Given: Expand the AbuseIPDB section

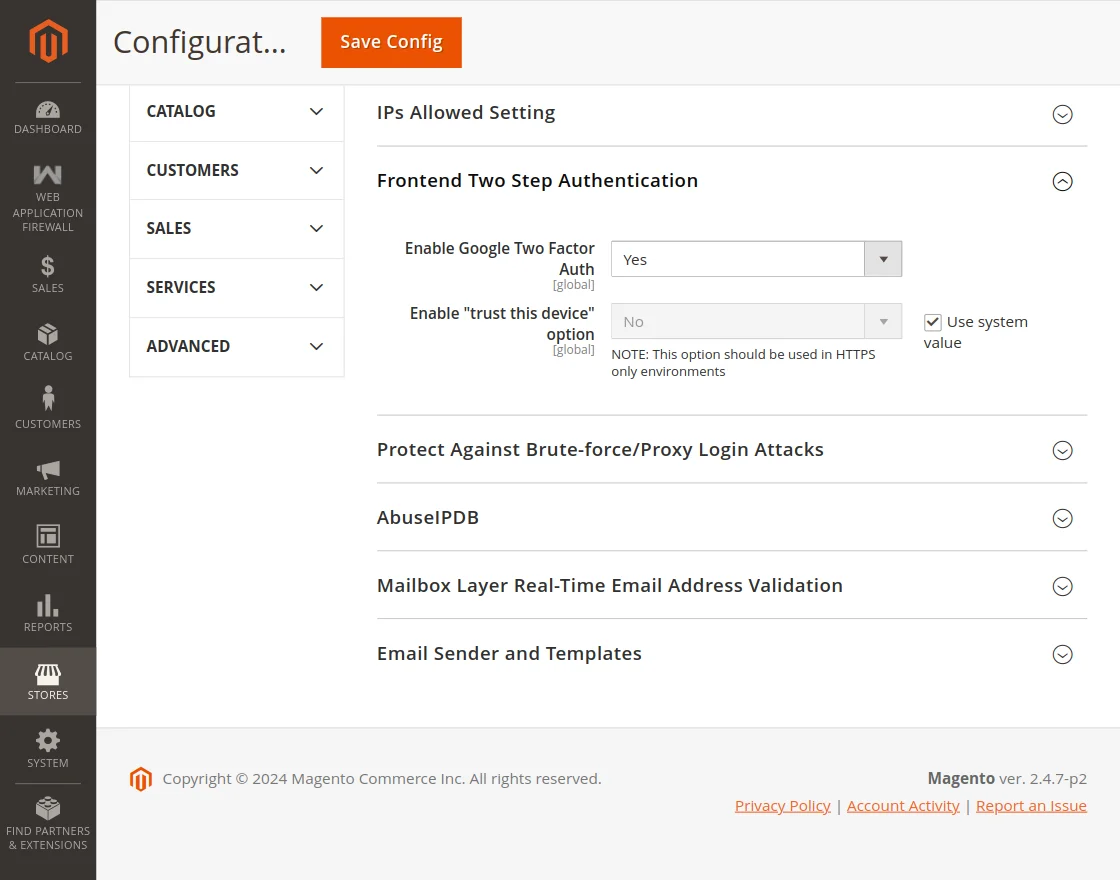Looking at the screenshot, I should (x=1062, y=518).
